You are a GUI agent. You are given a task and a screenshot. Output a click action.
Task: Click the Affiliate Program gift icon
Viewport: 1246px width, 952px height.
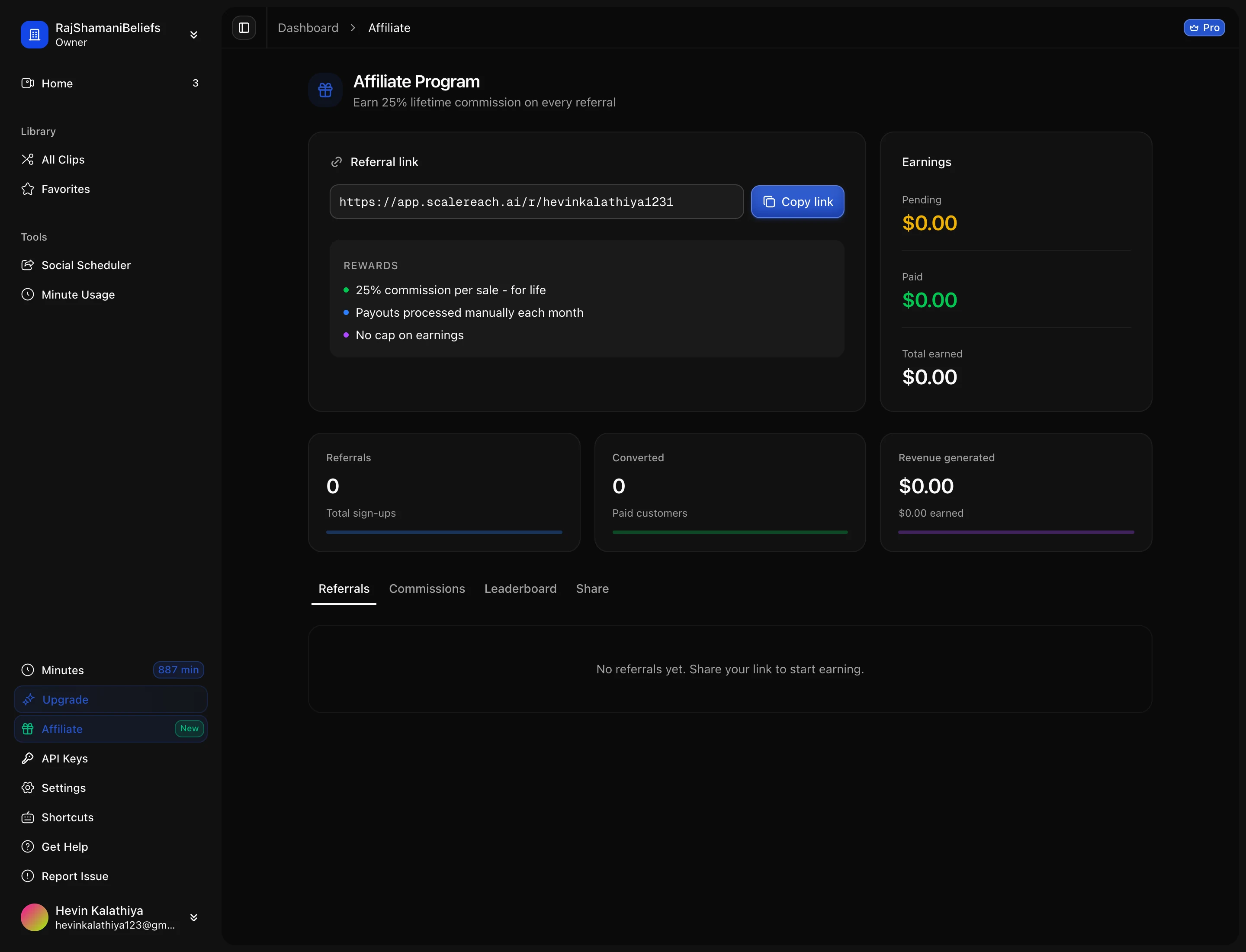[x=325, y=90]
